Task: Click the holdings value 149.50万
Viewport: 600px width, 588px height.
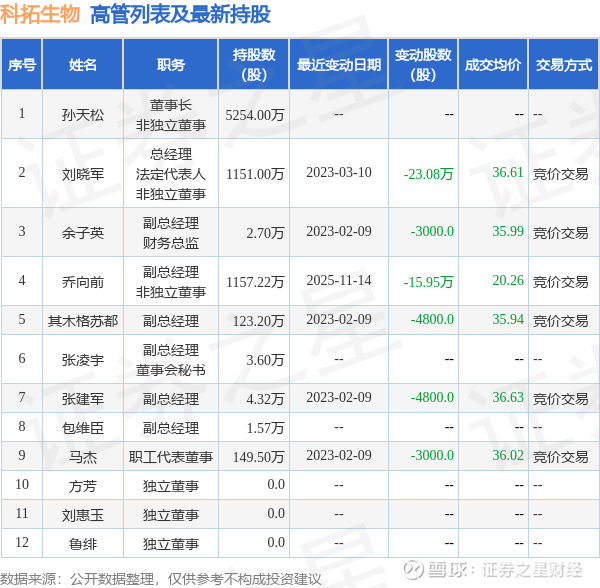Action: 259,457
